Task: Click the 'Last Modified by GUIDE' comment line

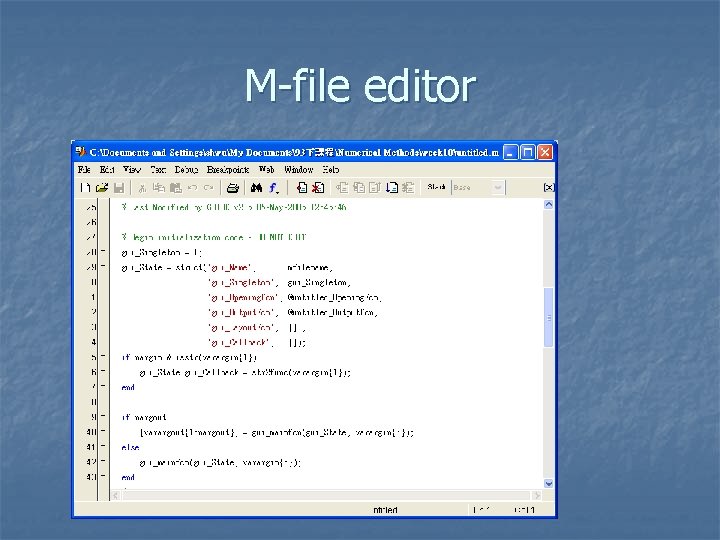Action: click(234, 207)
